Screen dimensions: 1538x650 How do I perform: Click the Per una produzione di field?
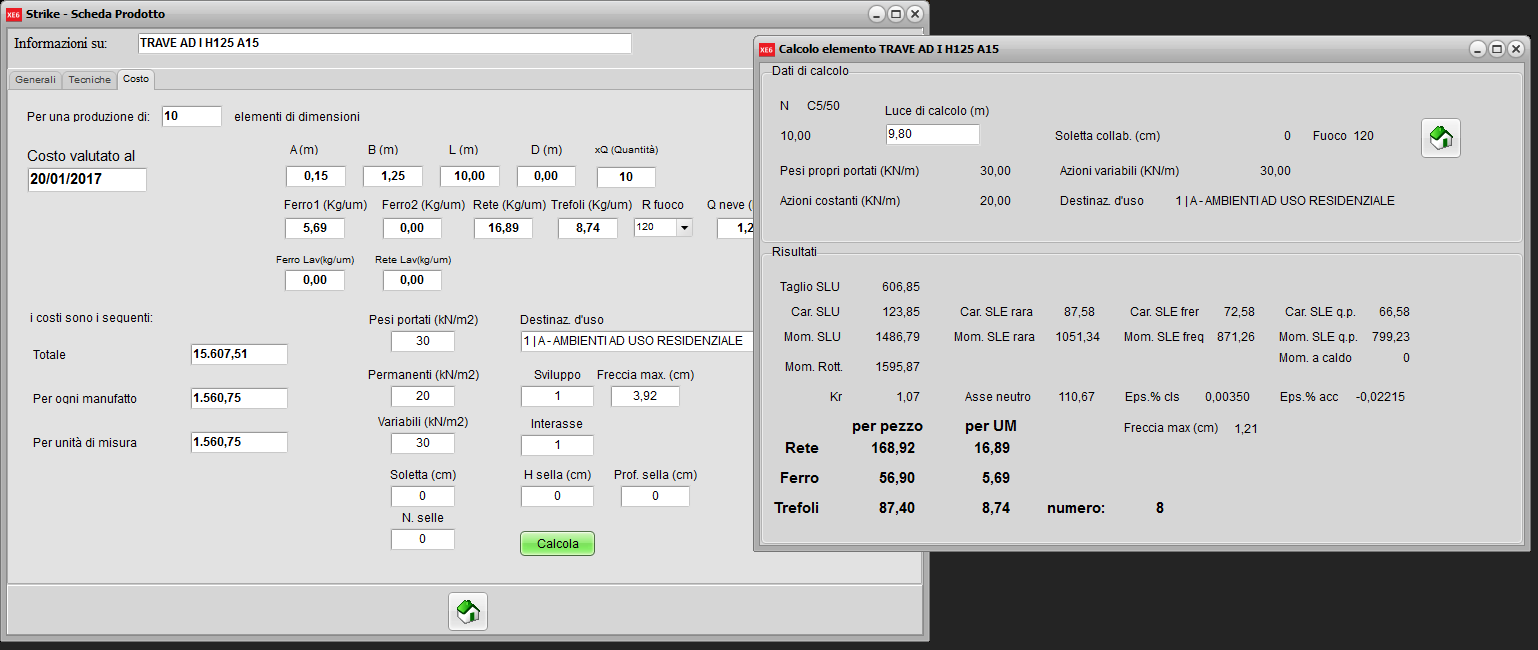coord(192,116)
